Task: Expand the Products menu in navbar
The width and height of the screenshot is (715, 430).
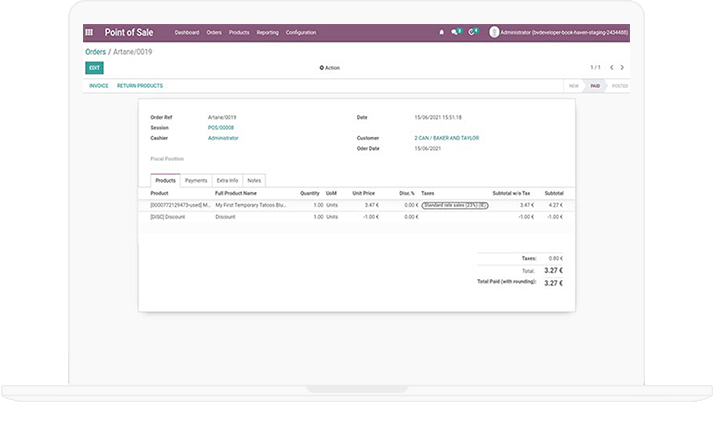Action: (x=239, y=32)
